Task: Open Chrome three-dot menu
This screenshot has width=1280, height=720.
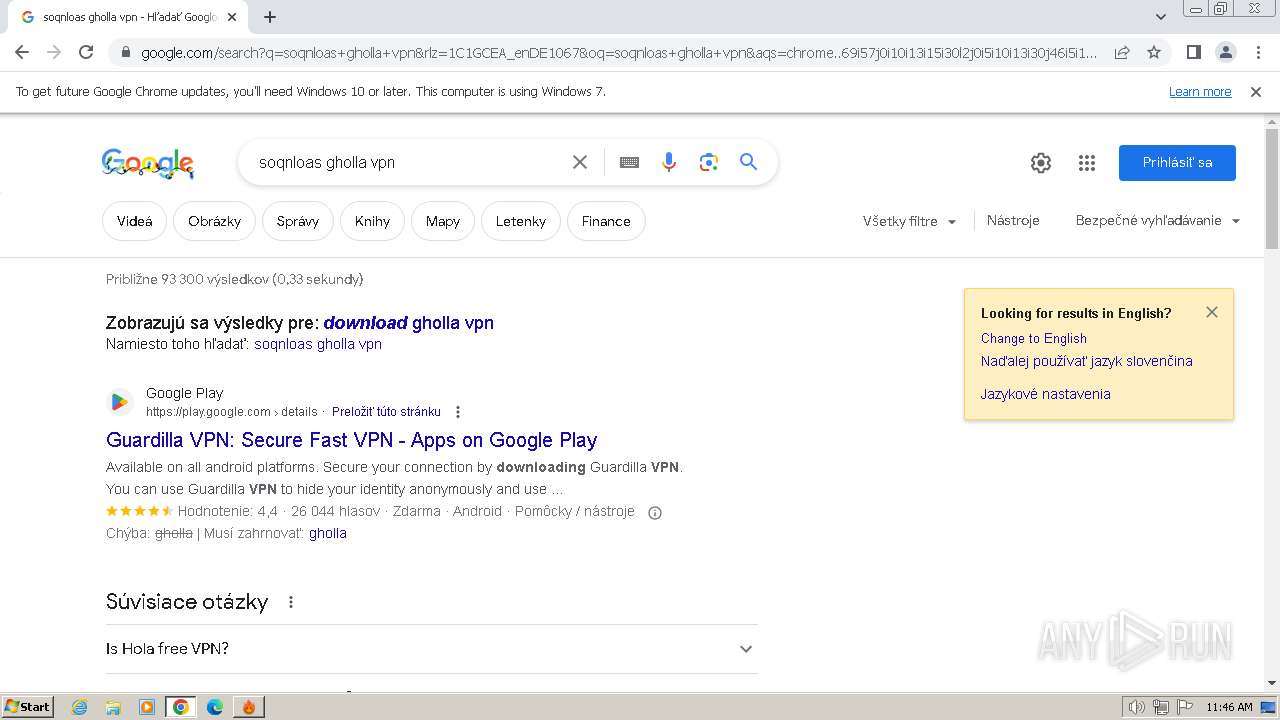Action: click(1258, 52)
